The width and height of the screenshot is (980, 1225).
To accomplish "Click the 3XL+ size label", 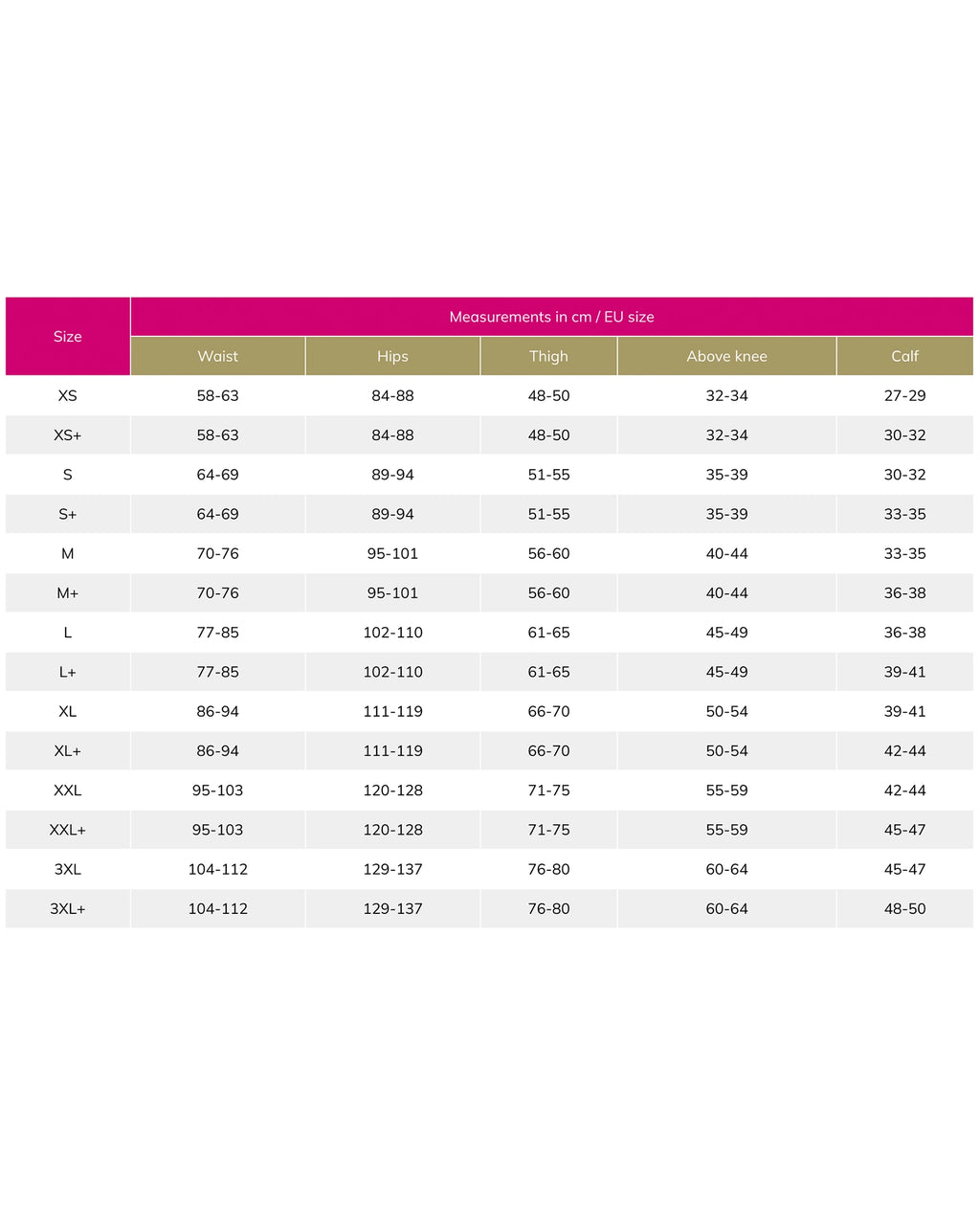I will click(68, 908).
